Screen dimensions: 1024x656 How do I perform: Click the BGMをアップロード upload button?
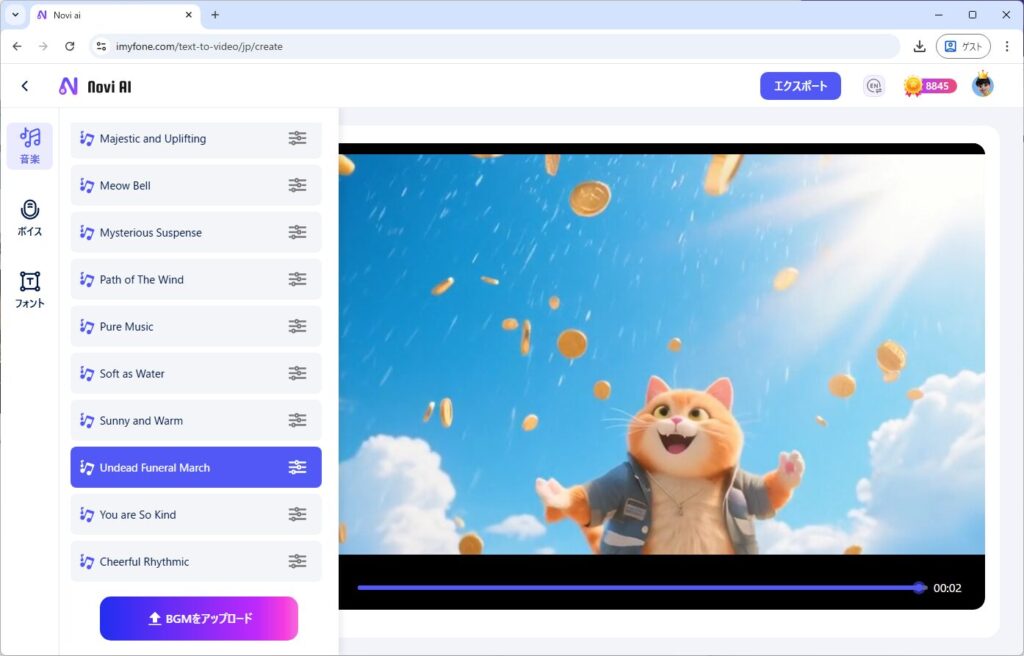(199, 618)
